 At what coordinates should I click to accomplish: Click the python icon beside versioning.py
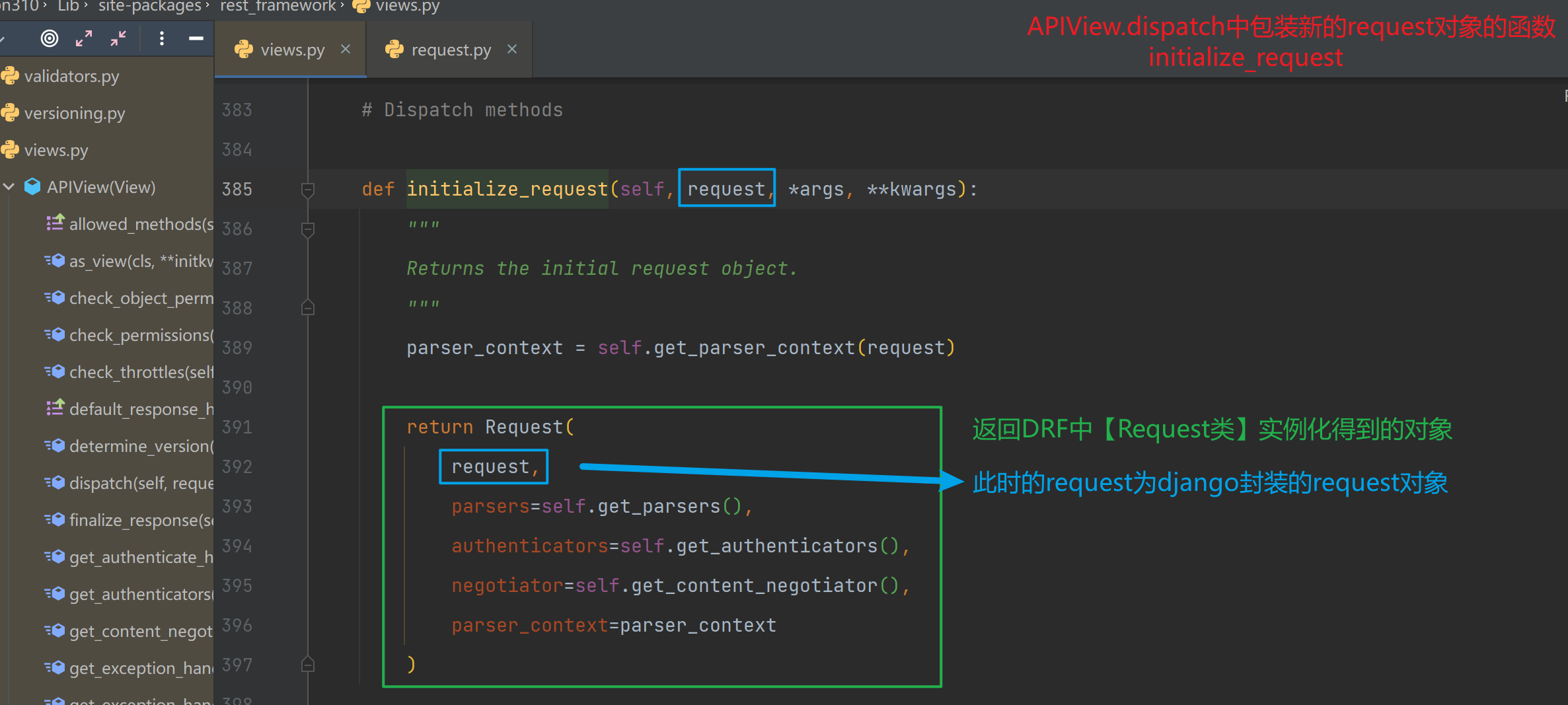point(10,112)
